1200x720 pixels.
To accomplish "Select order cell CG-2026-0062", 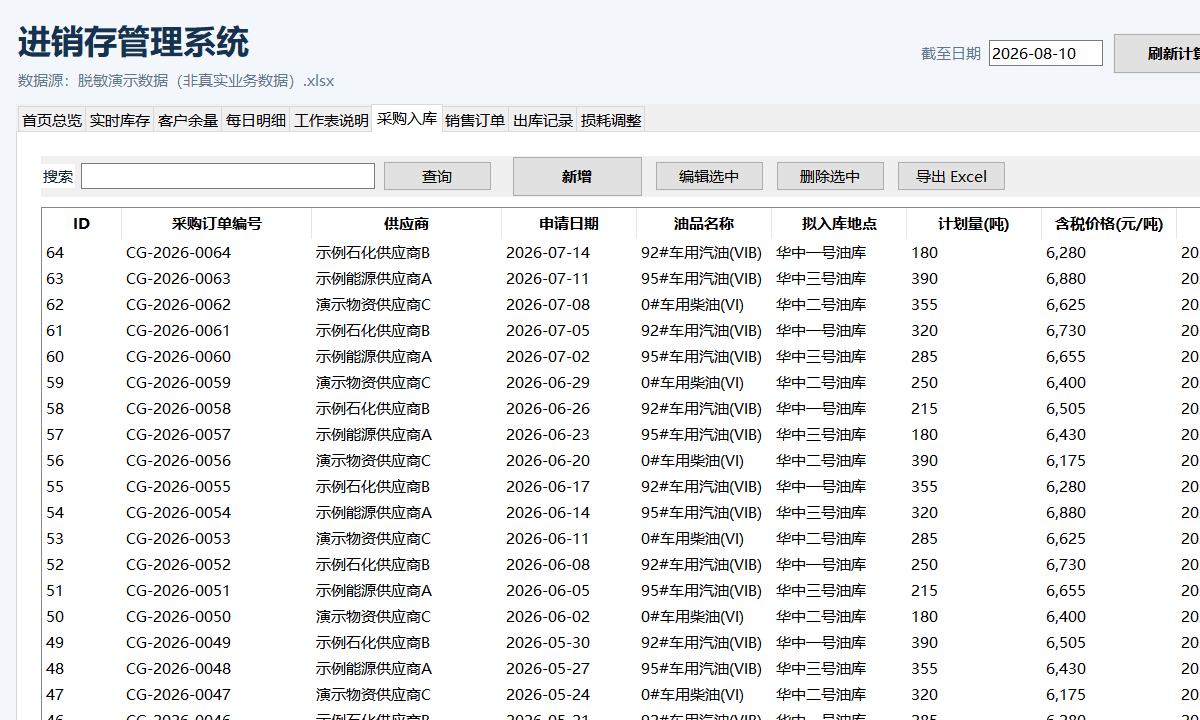I will tap(178, 304).
